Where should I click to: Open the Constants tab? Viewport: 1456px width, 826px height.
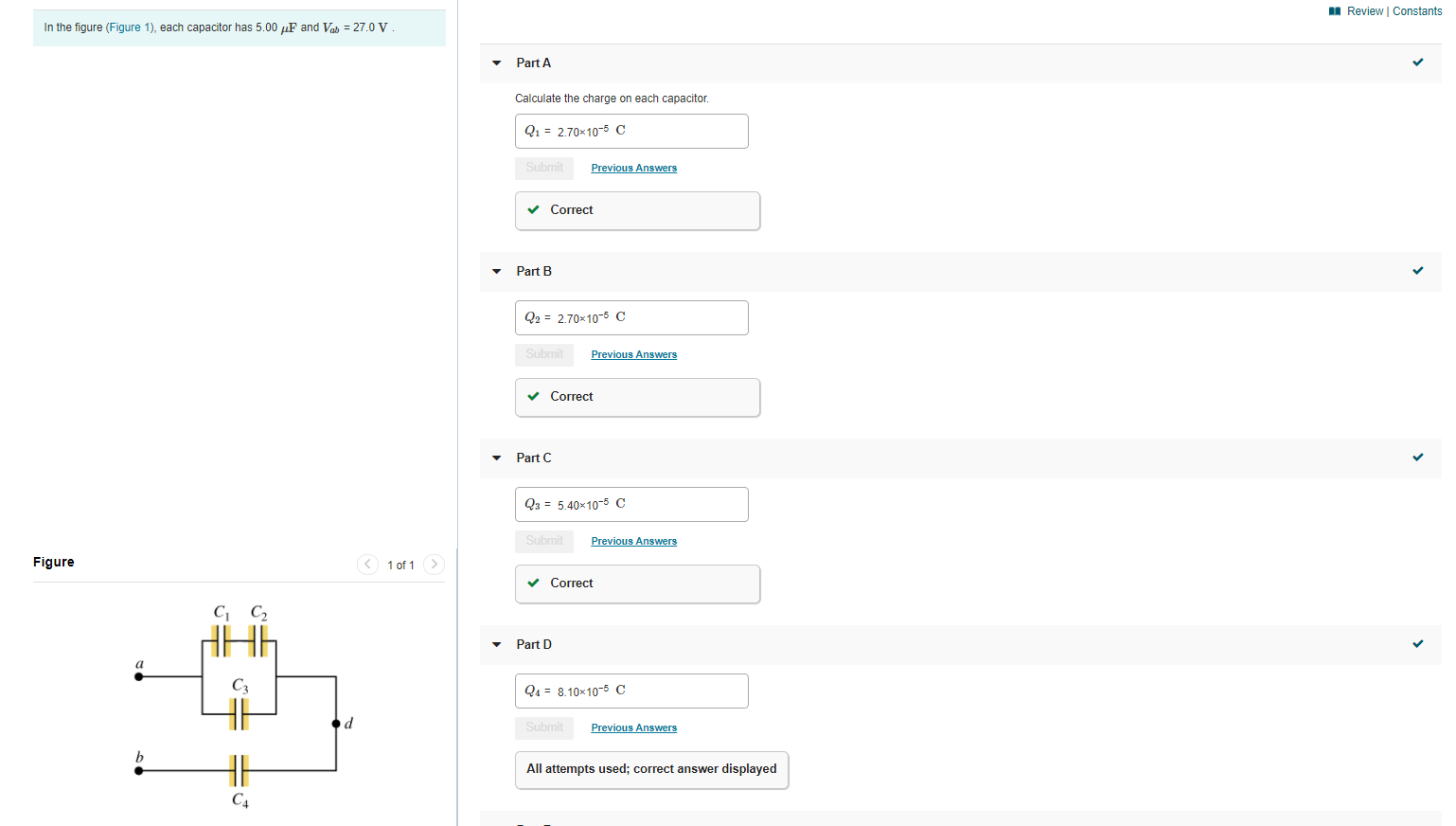coord(1417,10)
